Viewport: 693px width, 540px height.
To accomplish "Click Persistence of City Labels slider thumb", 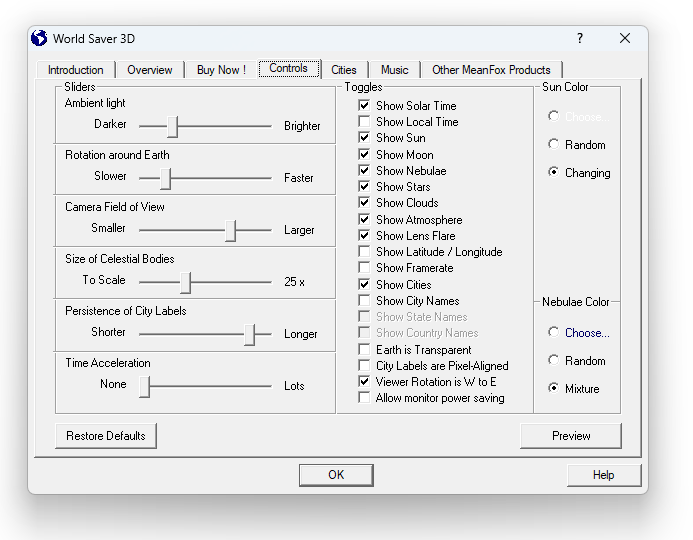I will [250, 335].
